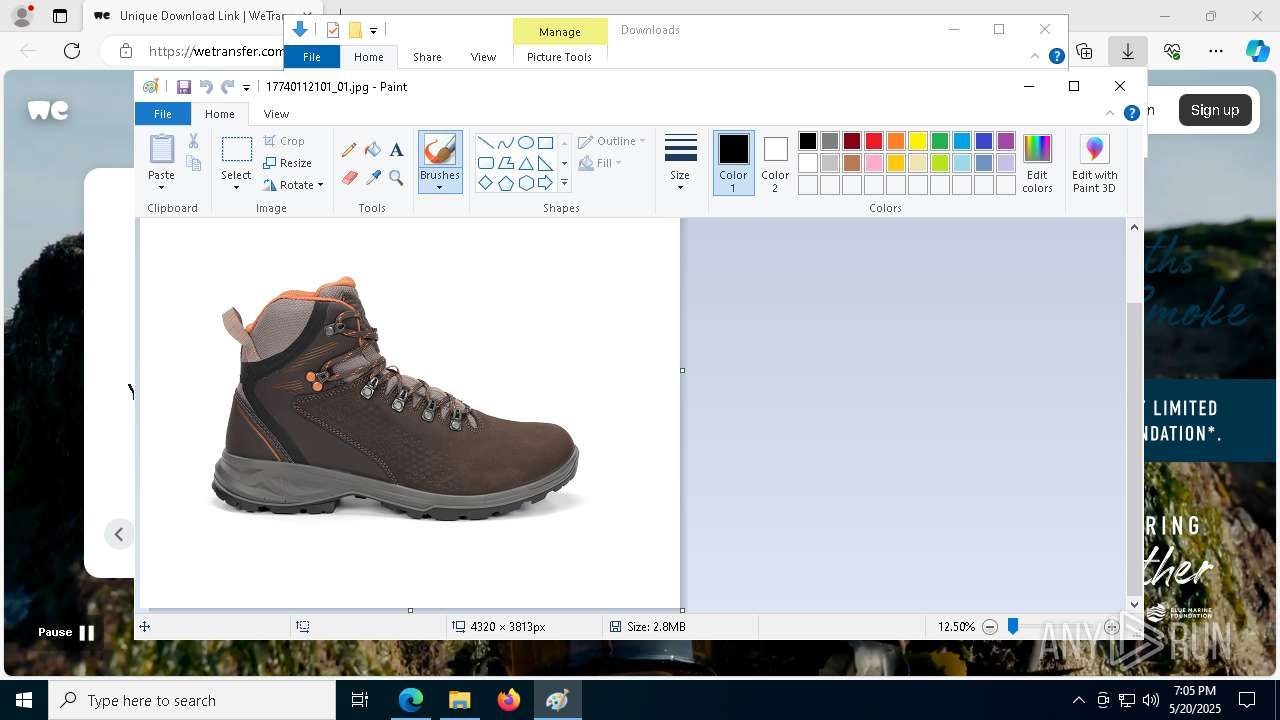Image resolution: width=1280 pixels, height=720 pixels.
Task: Select the Eraser tool
Action: coord(349,178)
